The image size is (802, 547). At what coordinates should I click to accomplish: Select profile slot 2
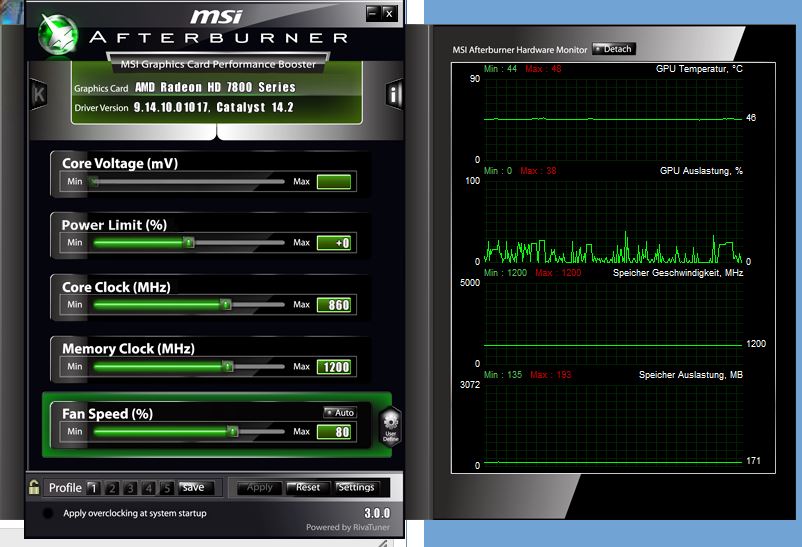112,488
